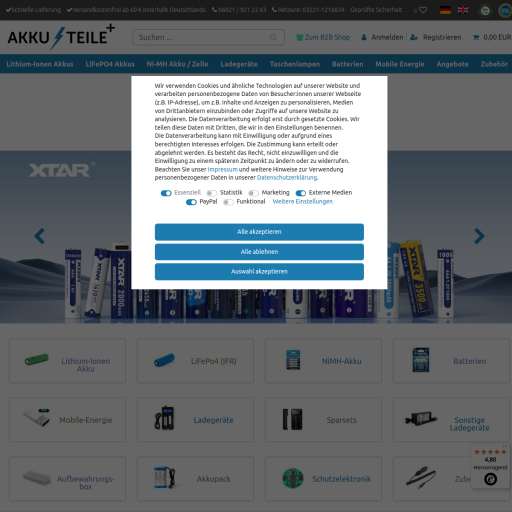
Task: Open the NiMH-Akku category tile
Action: tap(323, 361)
